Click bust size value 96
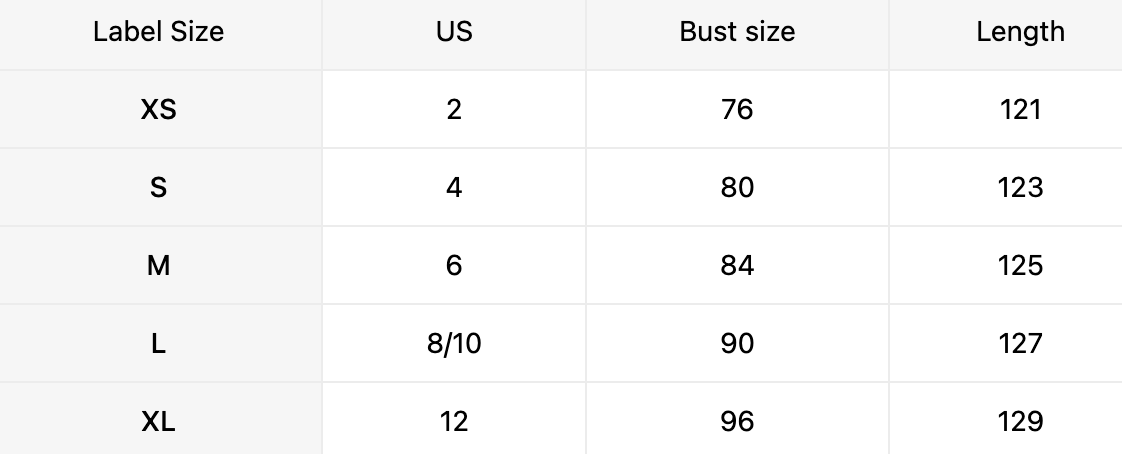 click(x=737, y=421)
